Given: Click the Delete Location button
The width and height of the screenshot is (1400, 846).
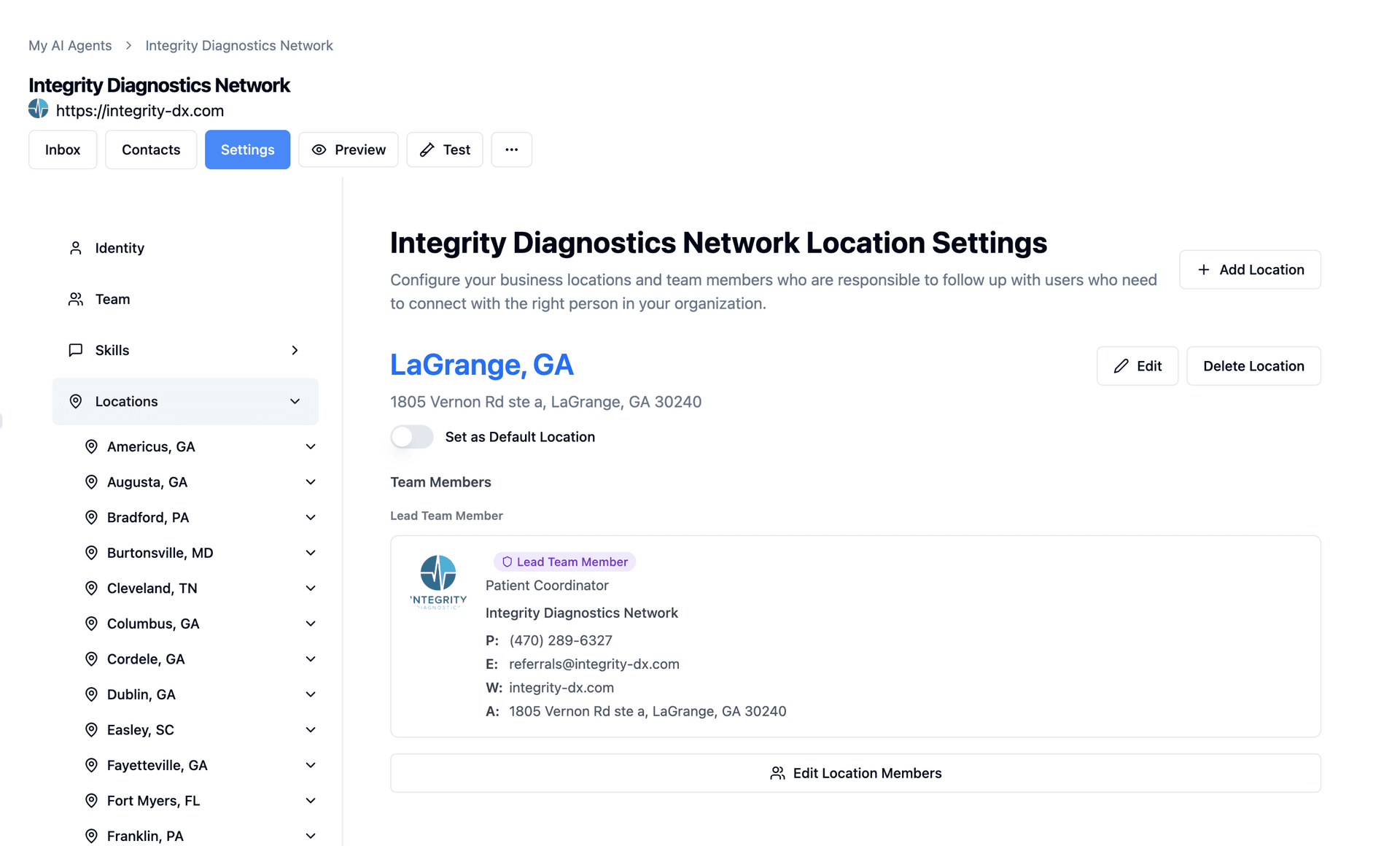Looking at the screenshot, I should 1253,366.
